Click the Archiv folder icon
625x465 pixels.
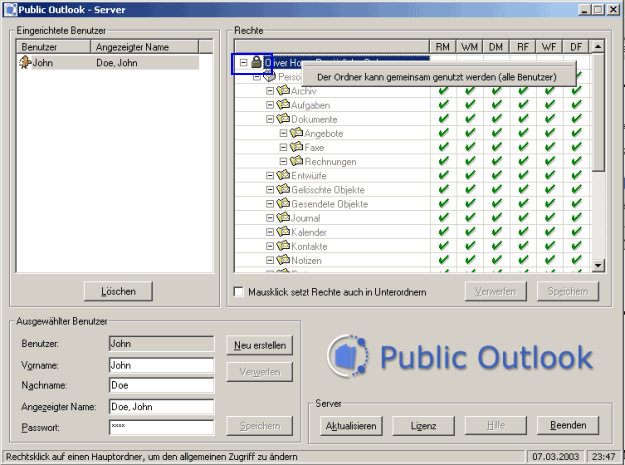tap(283, 90)
